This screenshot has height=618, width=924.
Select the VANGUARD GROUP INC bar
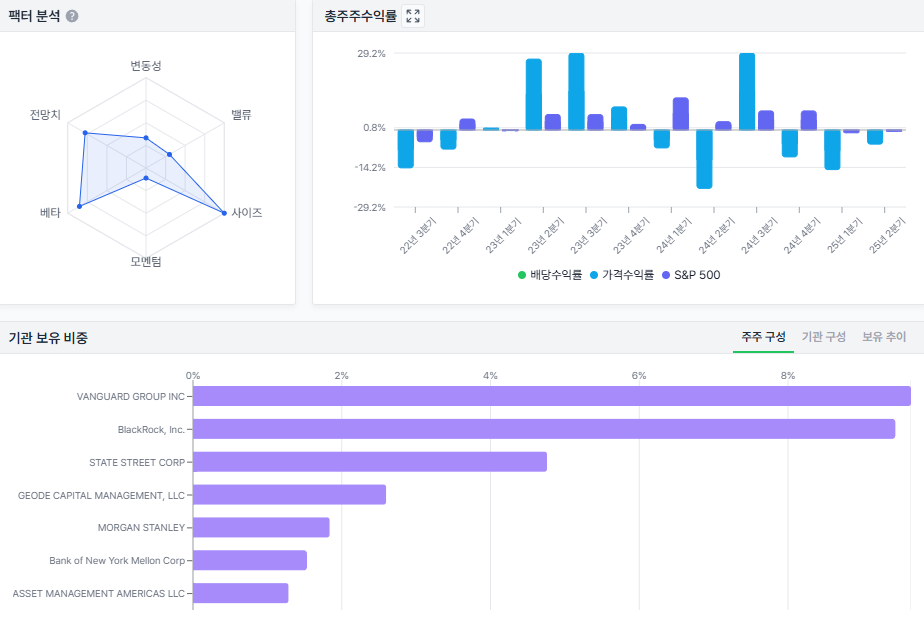coord(552,396)
